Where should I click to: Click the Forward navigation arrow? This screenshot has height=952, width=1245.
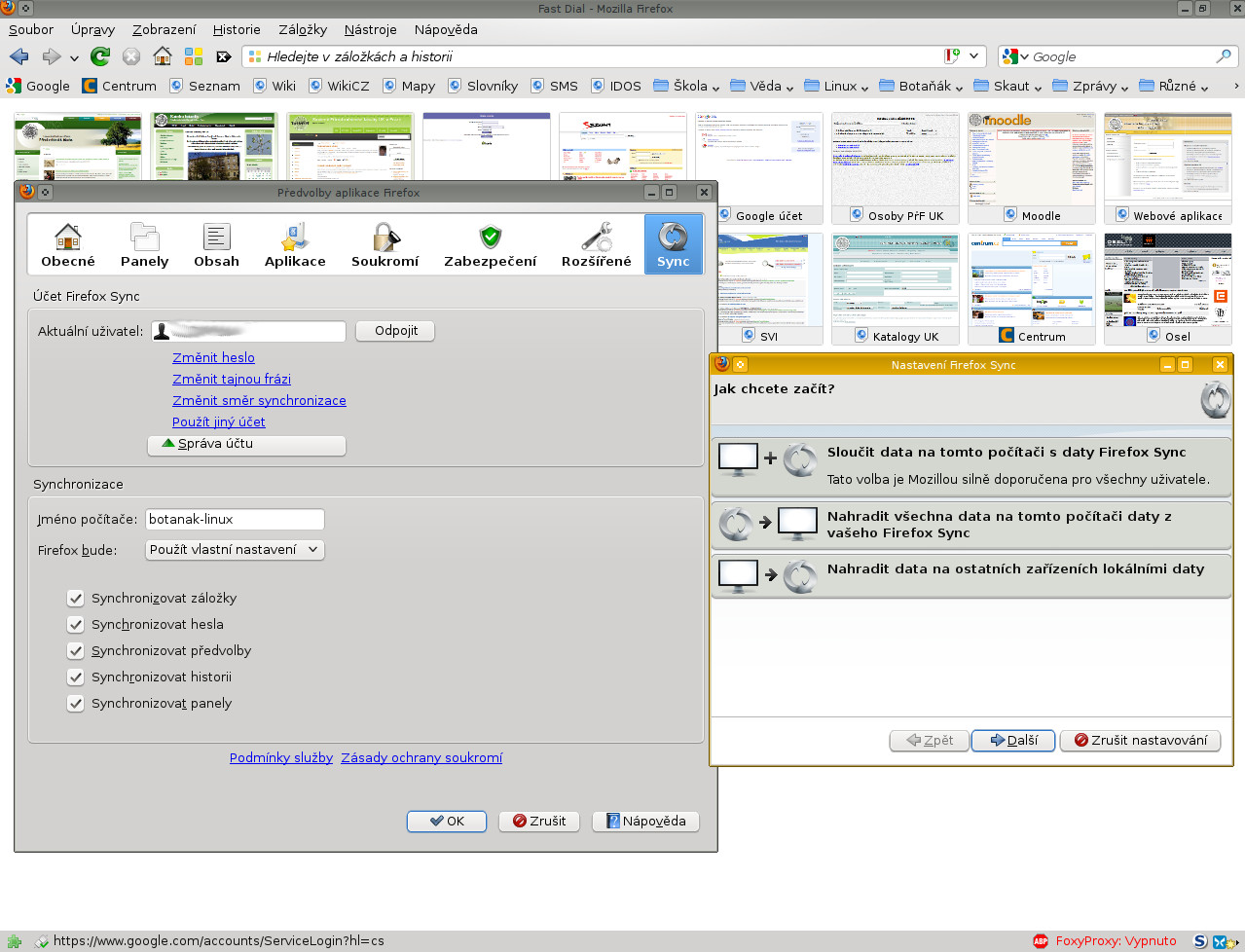pos(52,56)
